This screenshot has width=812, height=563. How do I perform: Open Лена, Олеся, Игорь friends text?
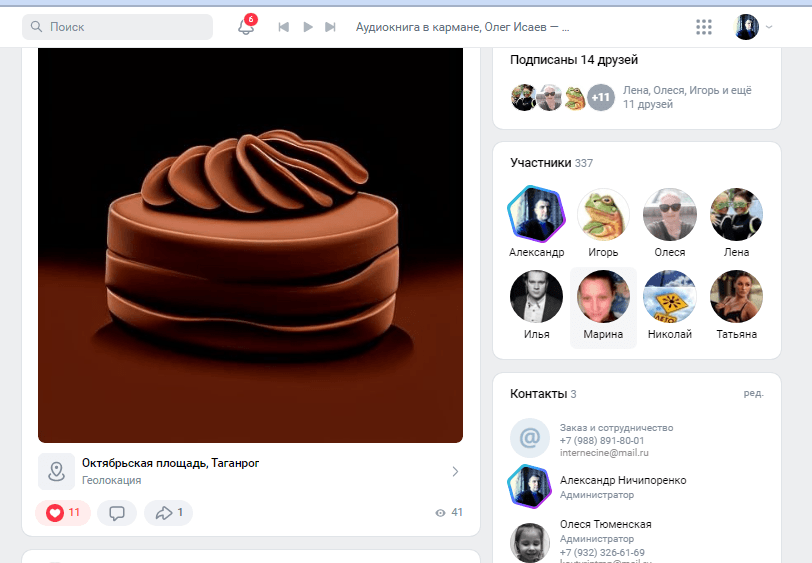pyautogui.click(x=687, y=97)
